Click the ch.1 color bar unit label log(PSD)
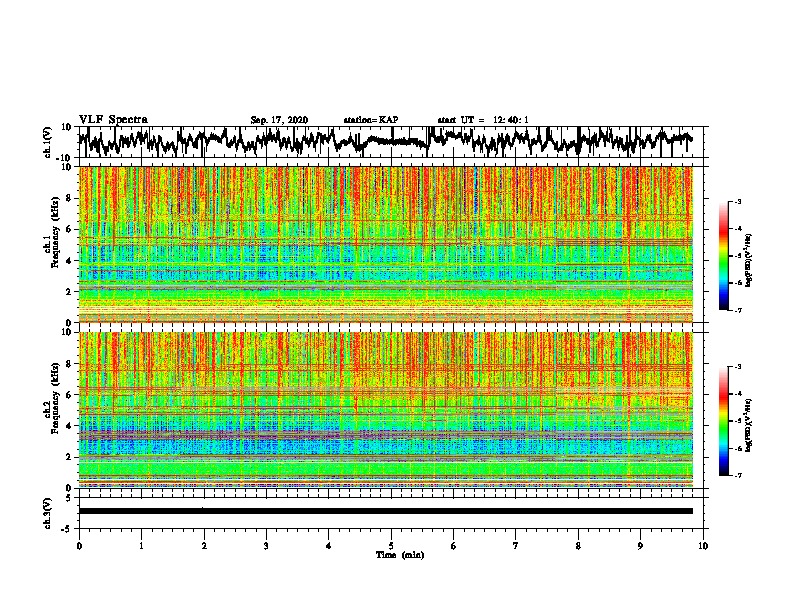 749,260
